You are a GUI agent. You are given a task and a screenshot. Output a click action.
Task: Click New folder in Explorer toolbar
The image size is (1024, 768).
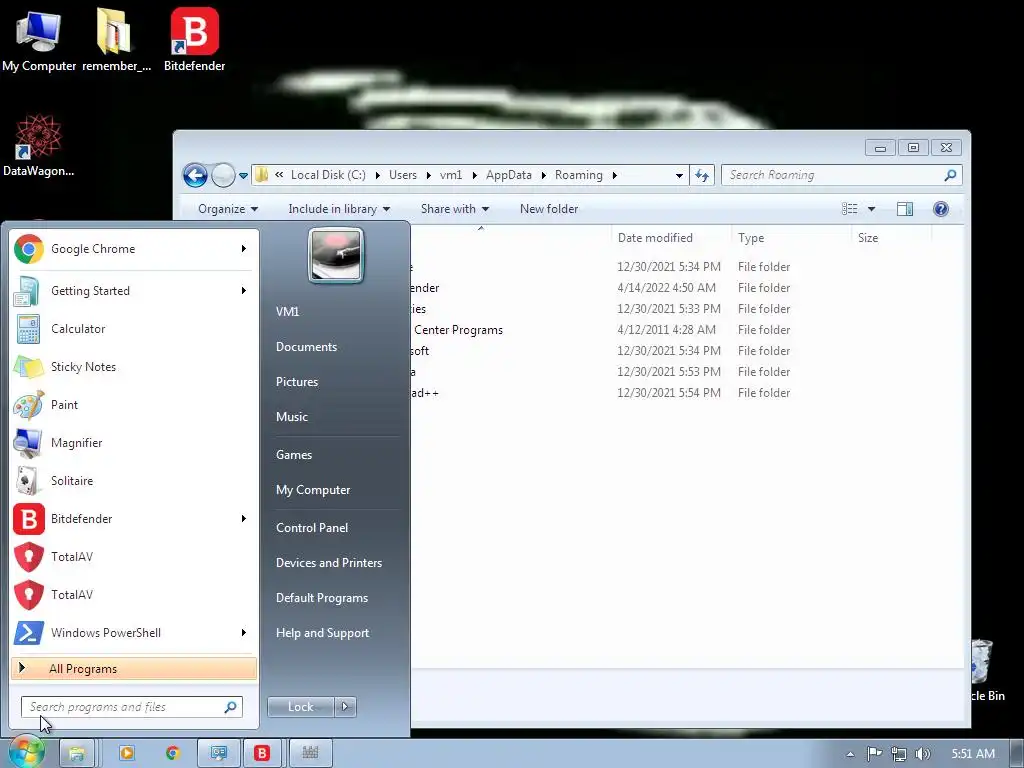(x=549, y=209)
